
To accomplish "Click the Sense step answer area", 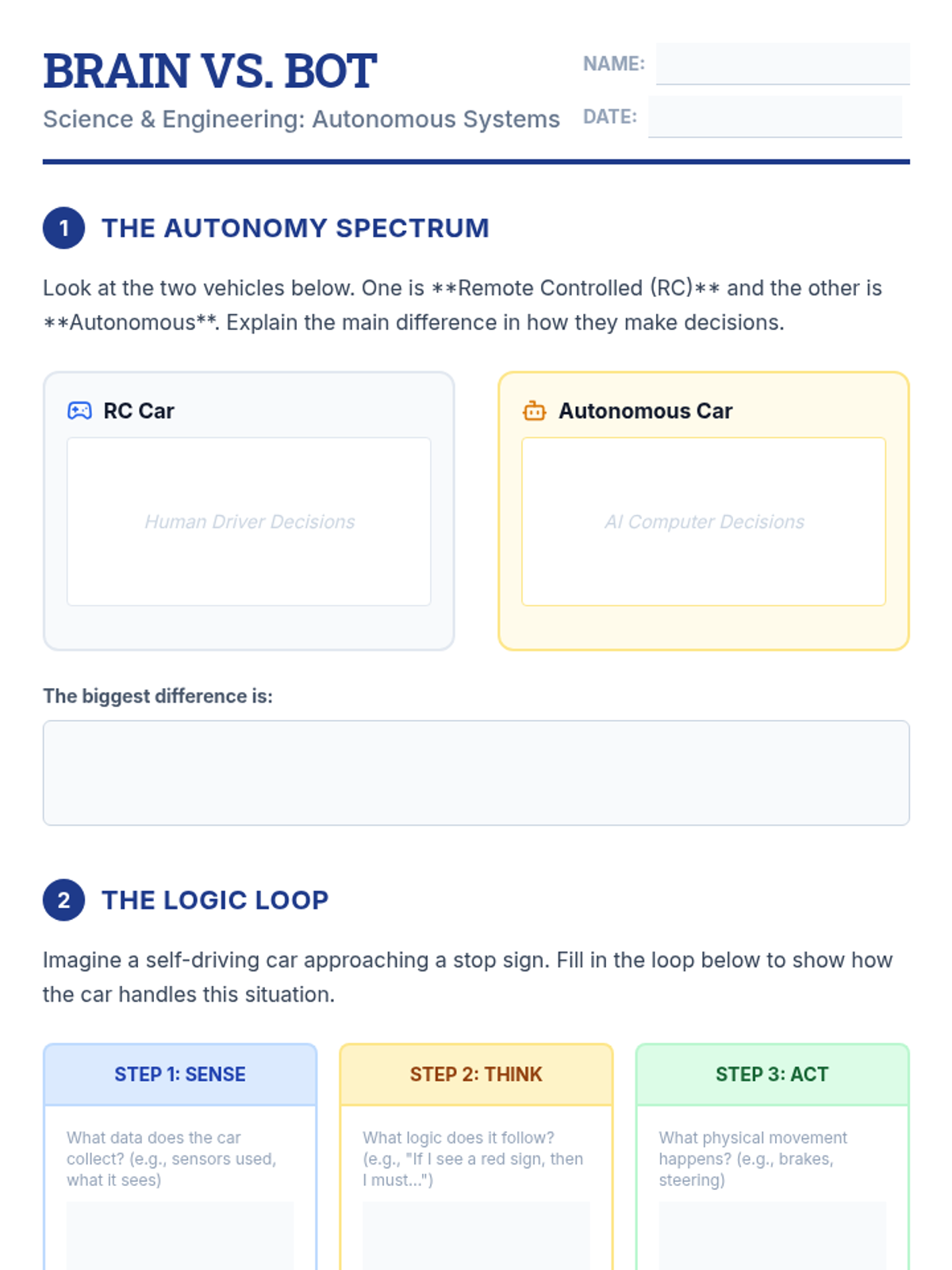I will 180,1235.
